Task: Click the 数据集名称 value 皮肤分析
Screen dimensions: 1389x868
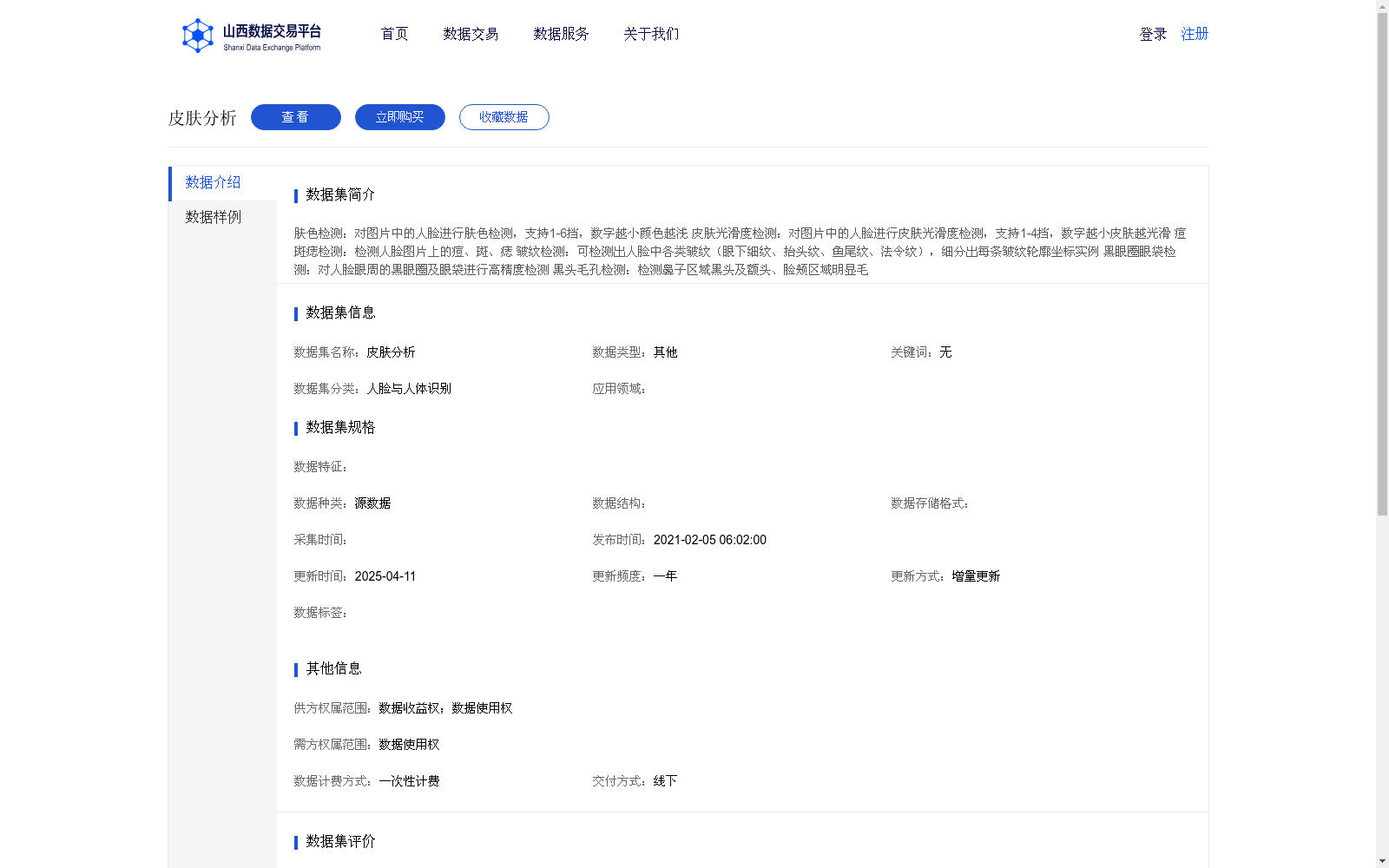Action: click(x=391, y=352)
